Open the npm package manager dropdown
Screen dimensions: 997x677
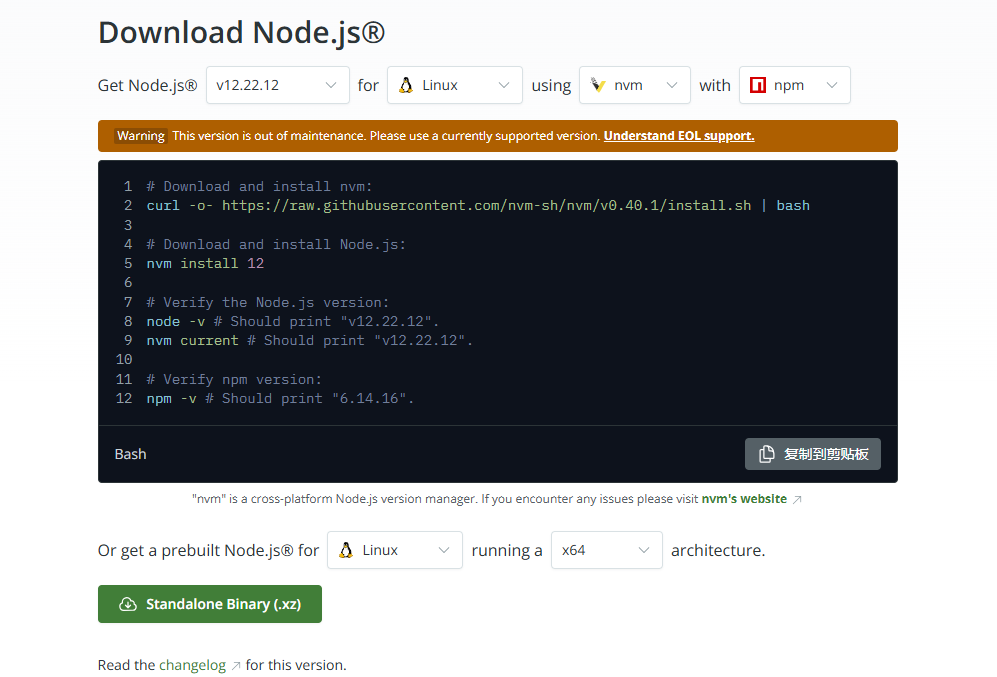point(794,85)
